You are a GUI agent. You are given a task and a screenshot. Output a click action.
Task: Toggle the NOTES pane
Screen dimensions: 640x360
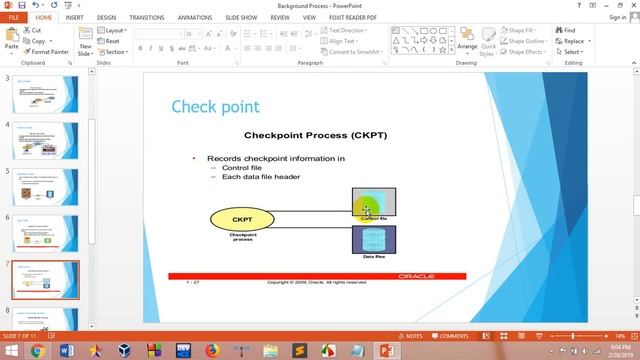tap(410, 336)
